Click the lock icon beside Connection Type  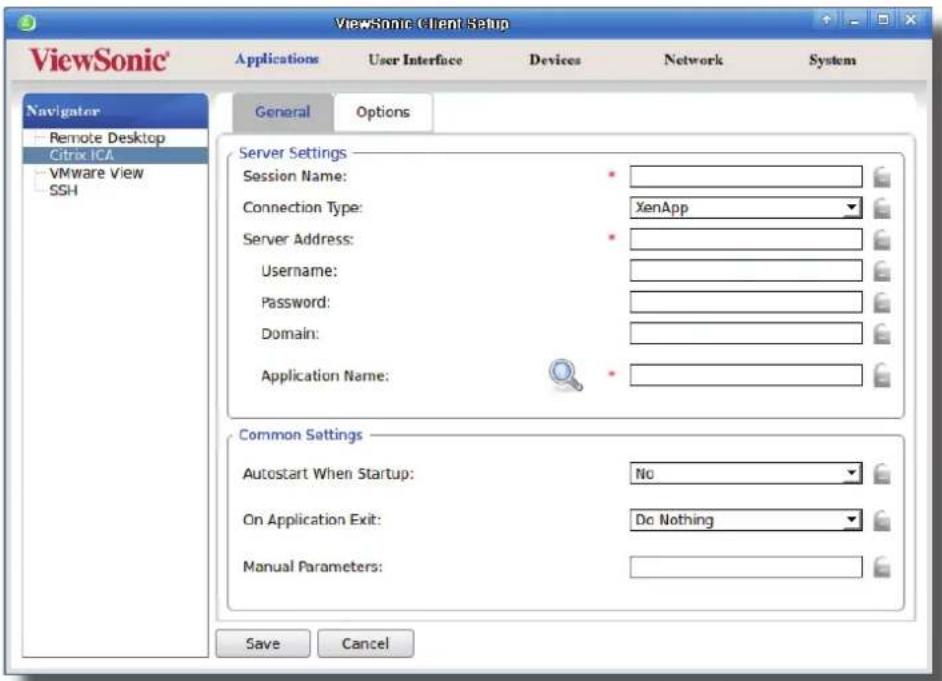point(881,208)
